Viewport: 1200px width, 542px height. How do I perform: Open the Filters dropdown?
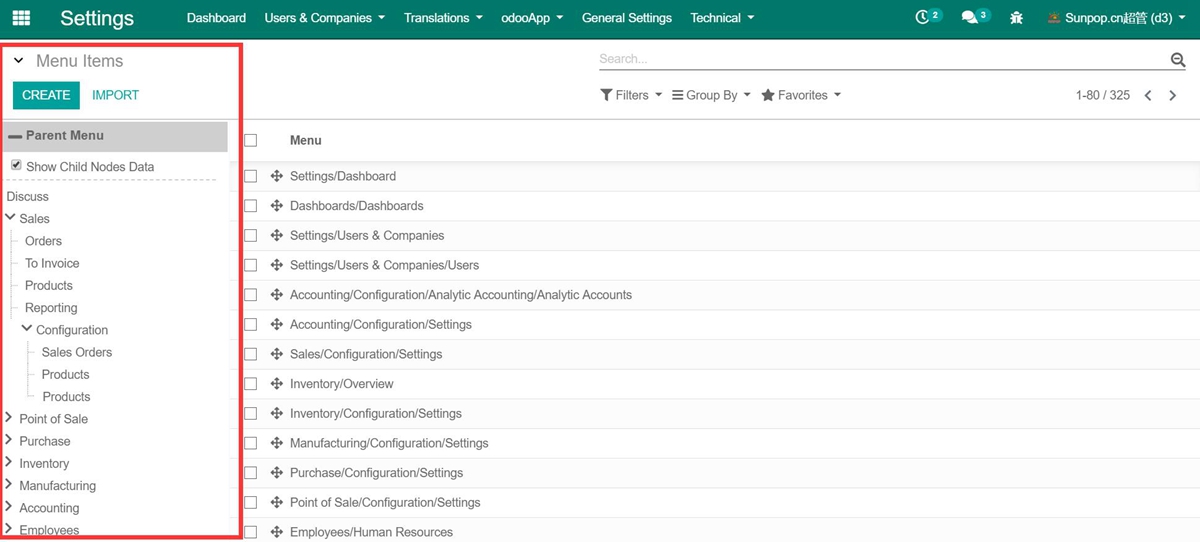point(631,95)
